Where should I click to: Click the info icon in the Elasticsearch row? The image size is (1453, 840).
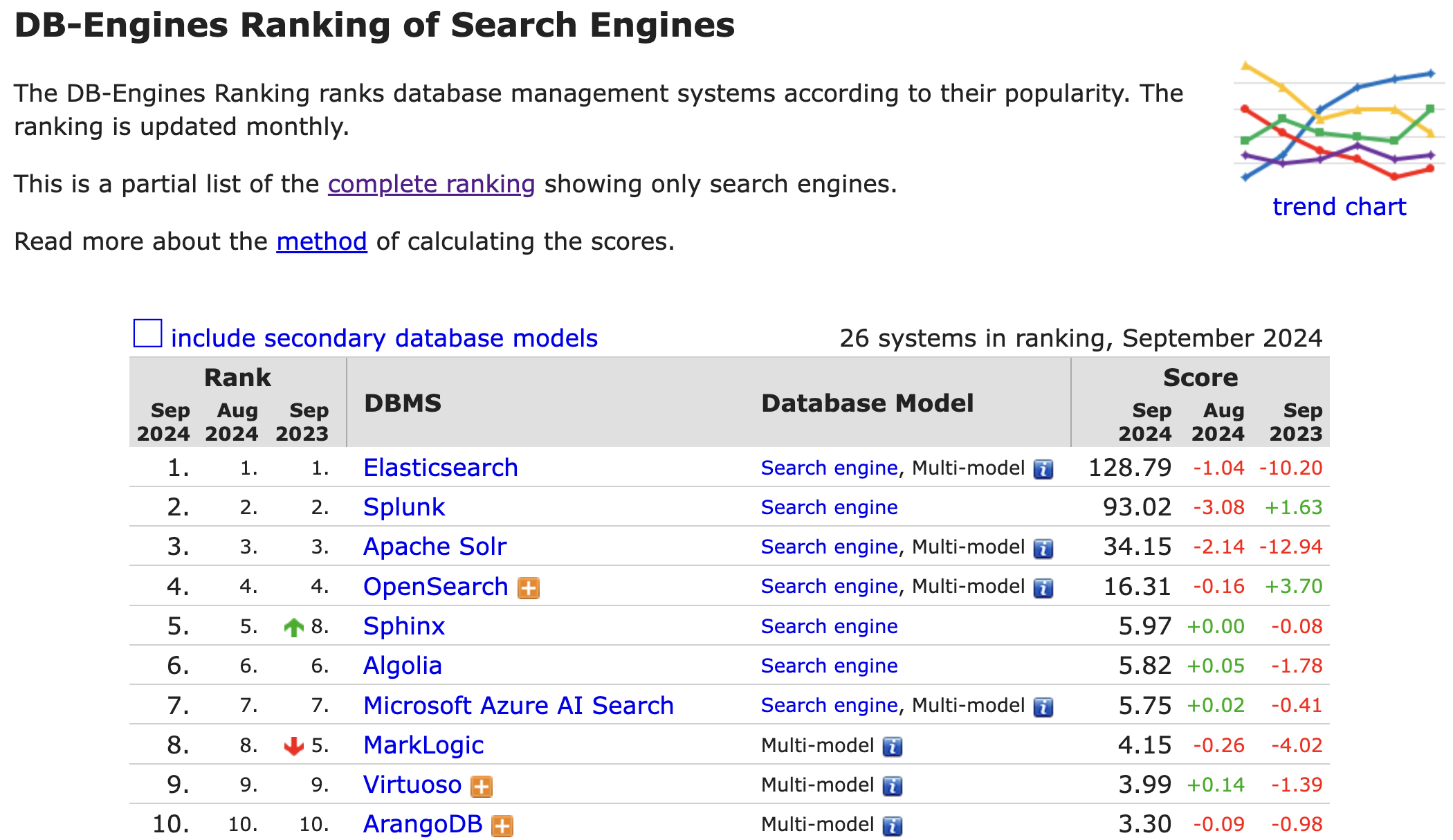coord(1043,470)
